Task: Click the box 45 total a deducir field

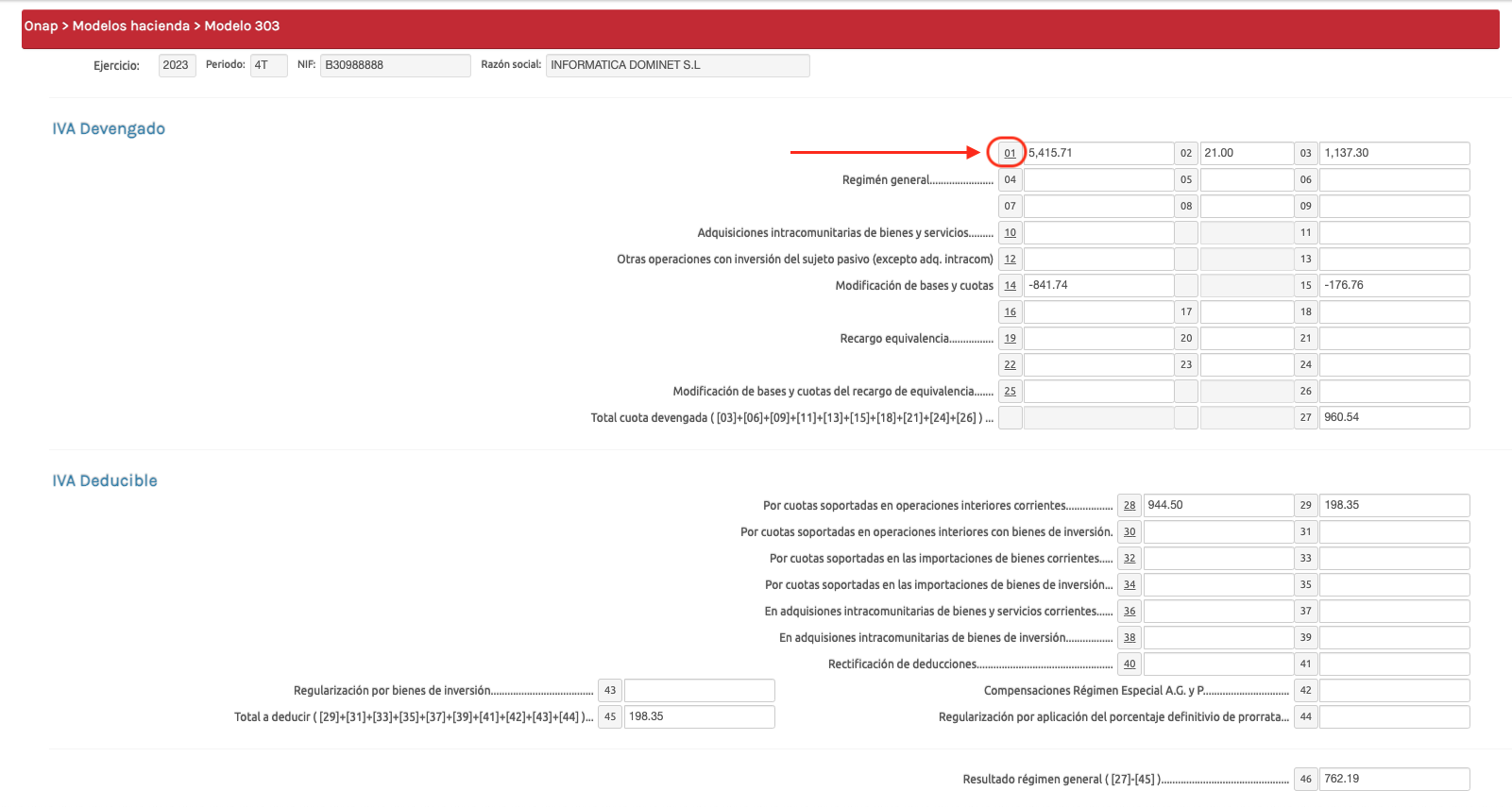Action: click(x=699, y=716)
